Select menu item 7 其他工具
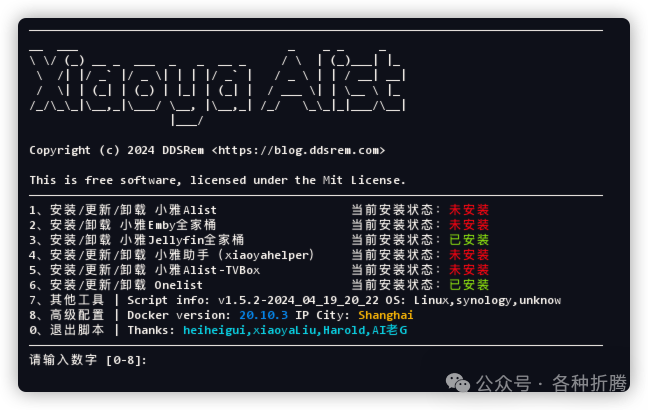The width and height of the screenshot is (648, 410). pos(67,300)
